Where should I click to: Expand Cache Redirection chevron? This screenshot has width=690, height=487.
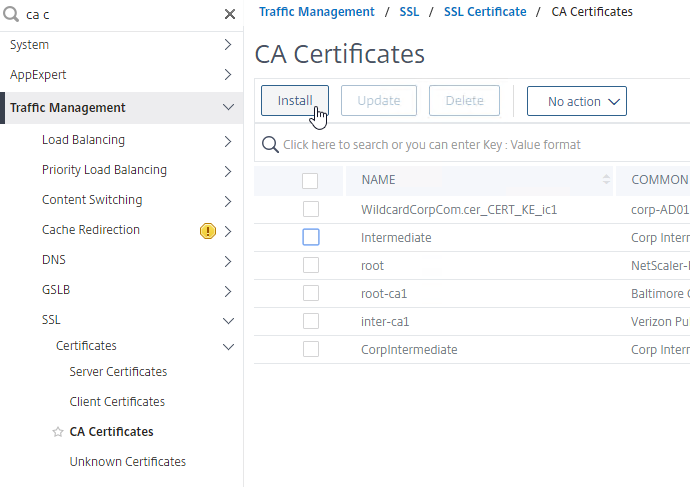228,231
